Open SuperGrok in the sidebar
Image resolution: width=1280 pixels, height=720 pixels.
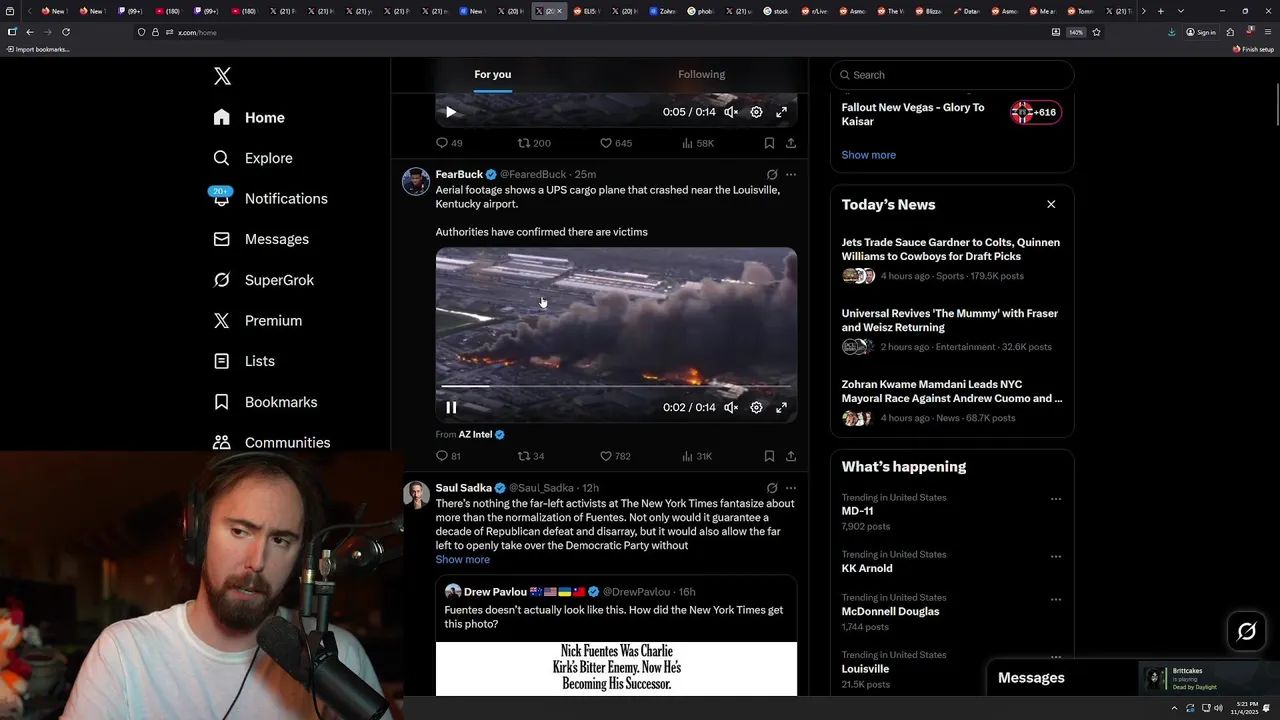(263, 280)
